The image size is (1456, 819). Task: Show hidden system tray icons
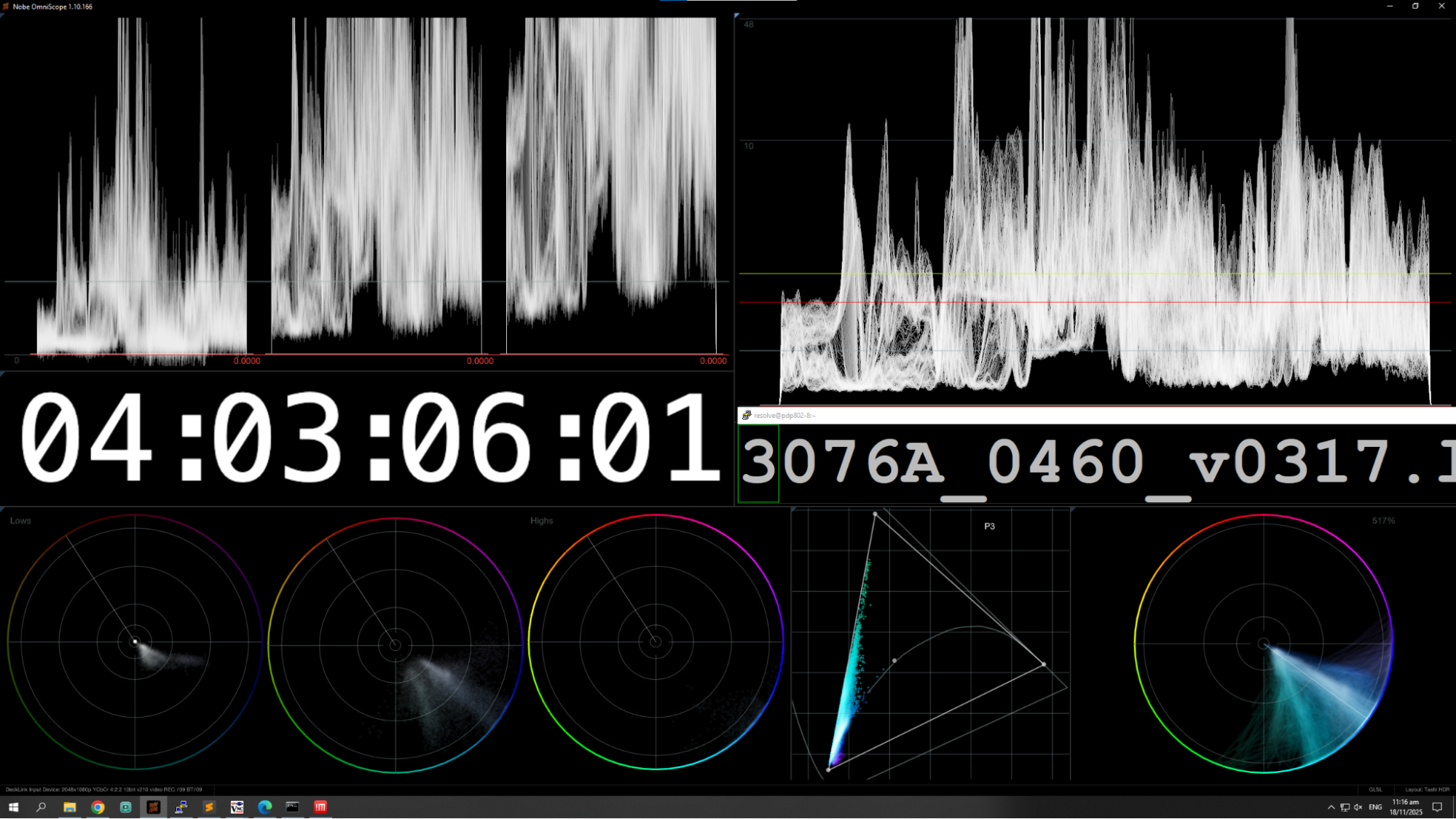pyautogui.click(x=1331, y=807)
